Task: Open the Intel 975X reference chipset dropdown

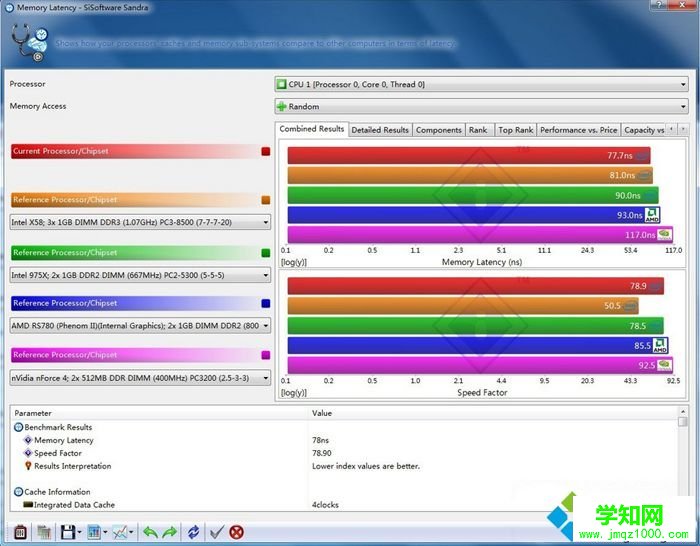Action: tap(140, 275)
